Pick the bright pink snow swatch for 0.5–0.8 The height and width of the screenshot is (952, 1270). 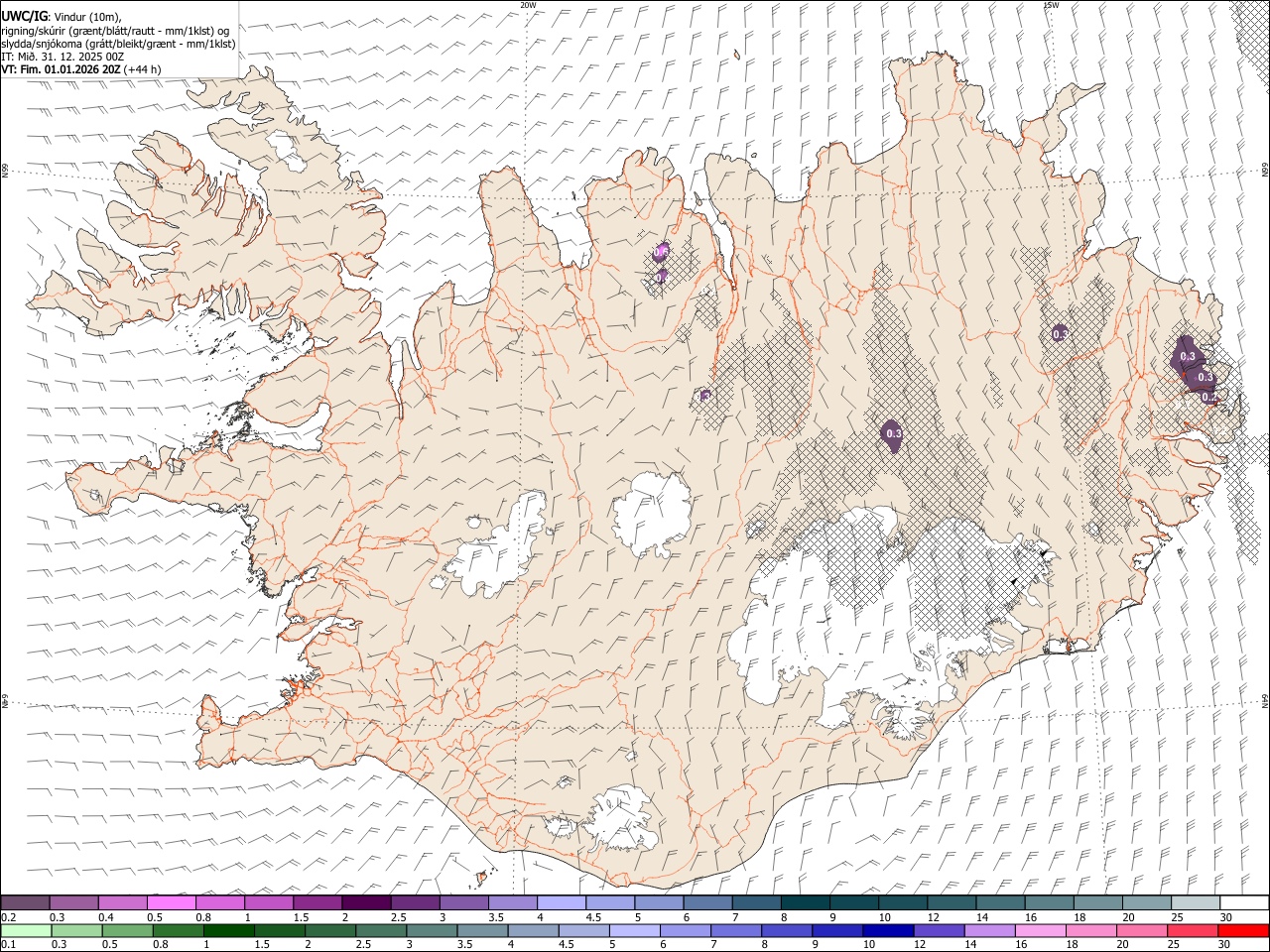(x=172, y=902)
